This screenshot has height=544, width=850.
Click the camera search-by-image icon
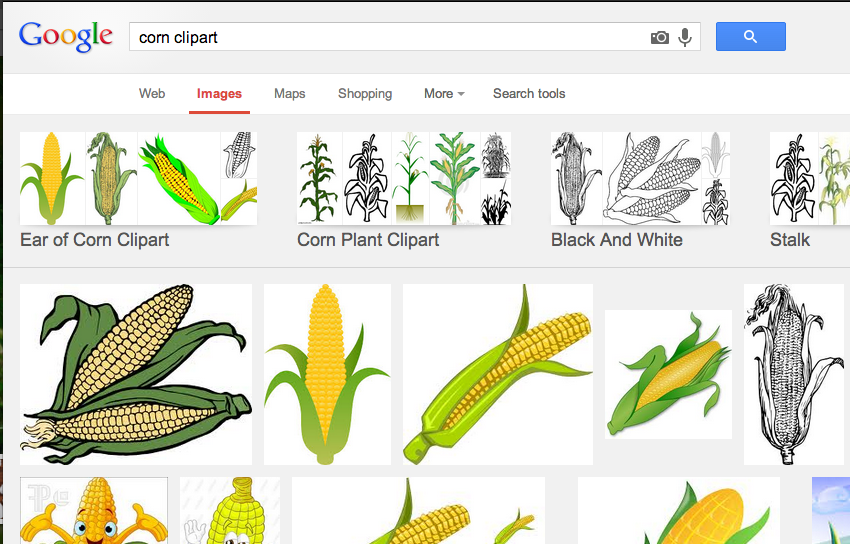(659, 37)
